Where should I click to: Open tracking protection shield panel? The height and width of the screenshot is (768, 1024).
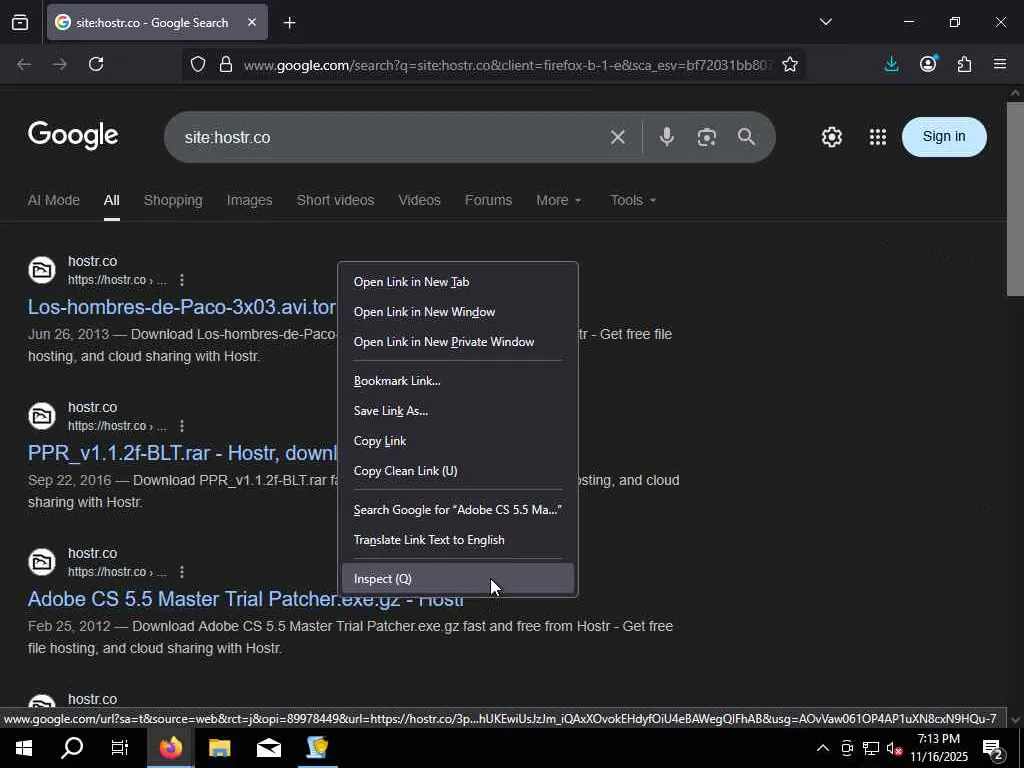click(198, 64)
